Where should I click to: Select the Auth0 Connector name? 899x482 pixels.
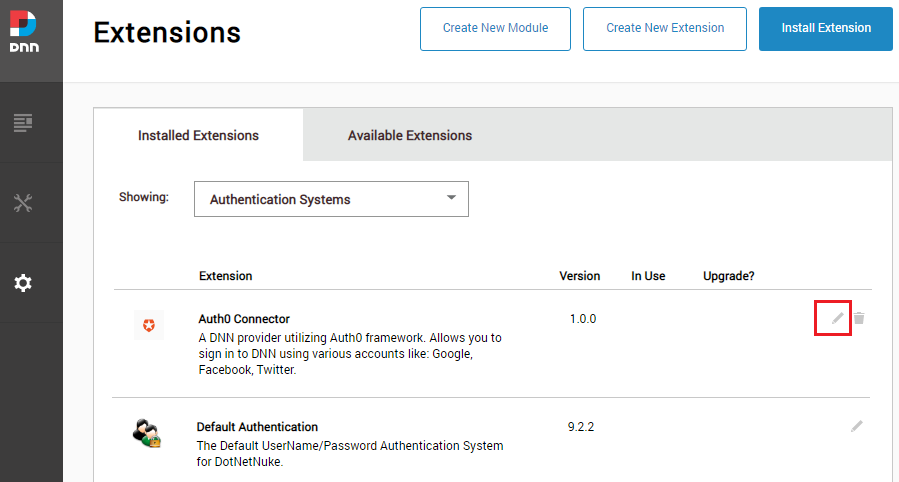(244, 319)
